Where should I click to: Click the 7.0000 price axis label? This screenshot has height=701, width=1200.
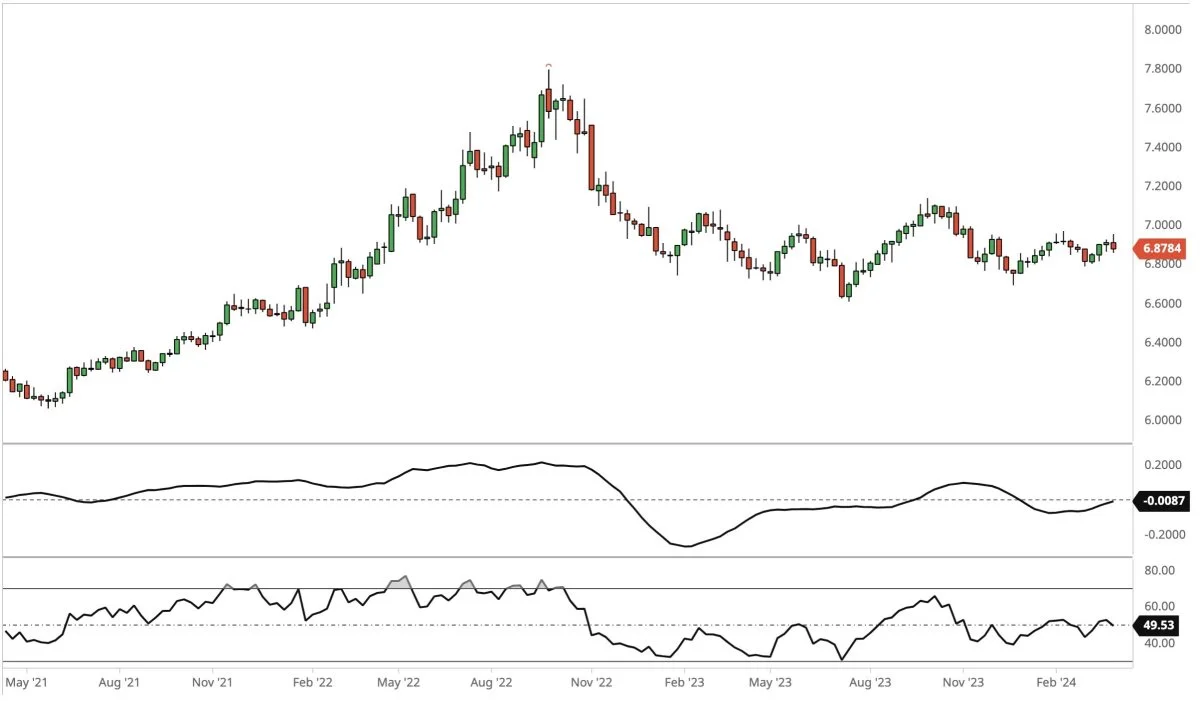click(x=1165, y=225)
